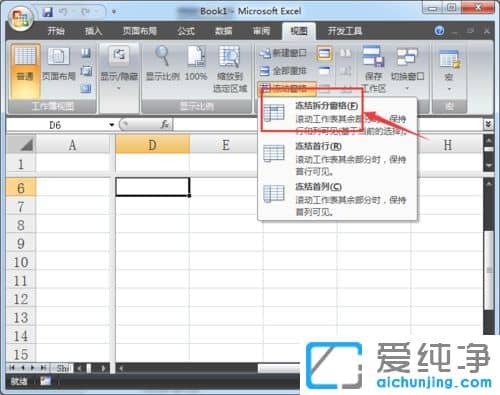The image size is (500, 395).
Task: Click the View Side by Side icon
Action: tap(346, 53)
